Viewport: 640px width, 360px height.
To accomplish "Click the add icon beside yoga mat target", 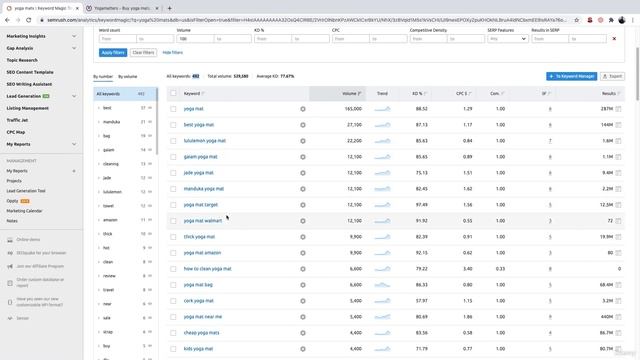I will click(303, 205).
